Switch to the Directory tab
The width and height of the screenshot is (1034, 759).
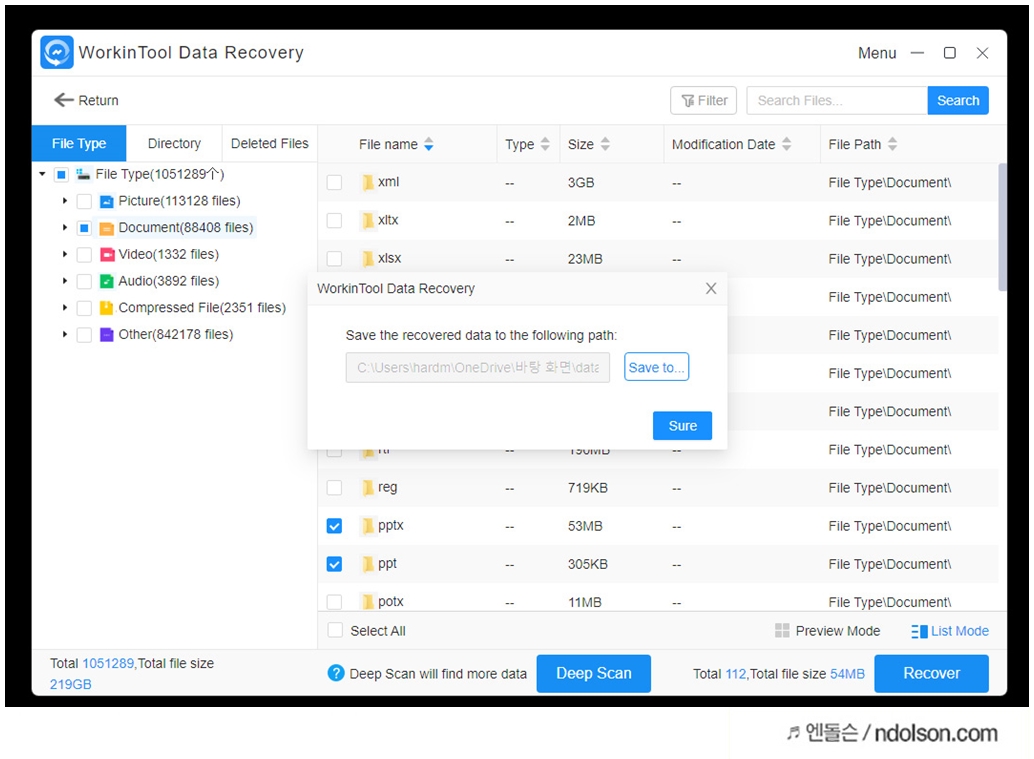pos(174,143)
